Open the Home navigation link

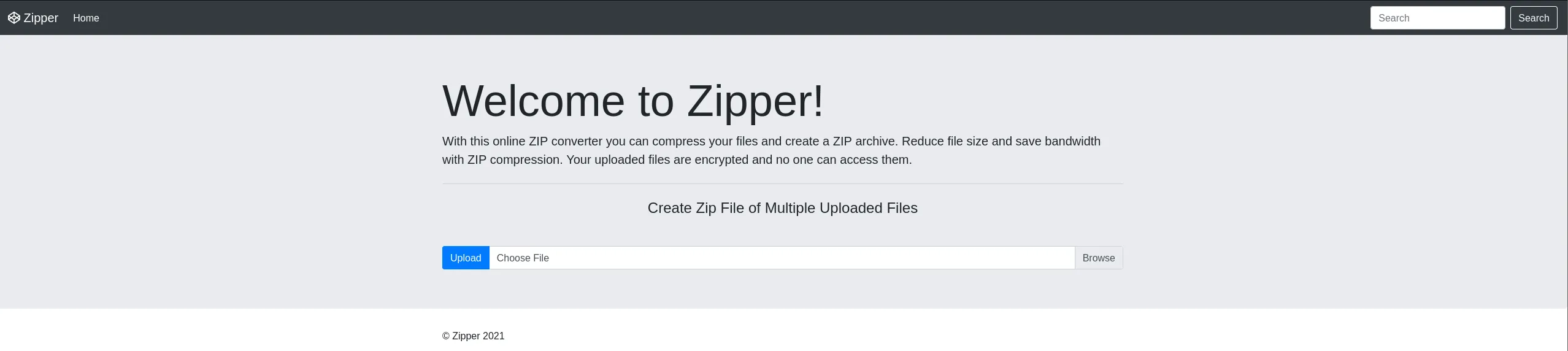(86, 18)
